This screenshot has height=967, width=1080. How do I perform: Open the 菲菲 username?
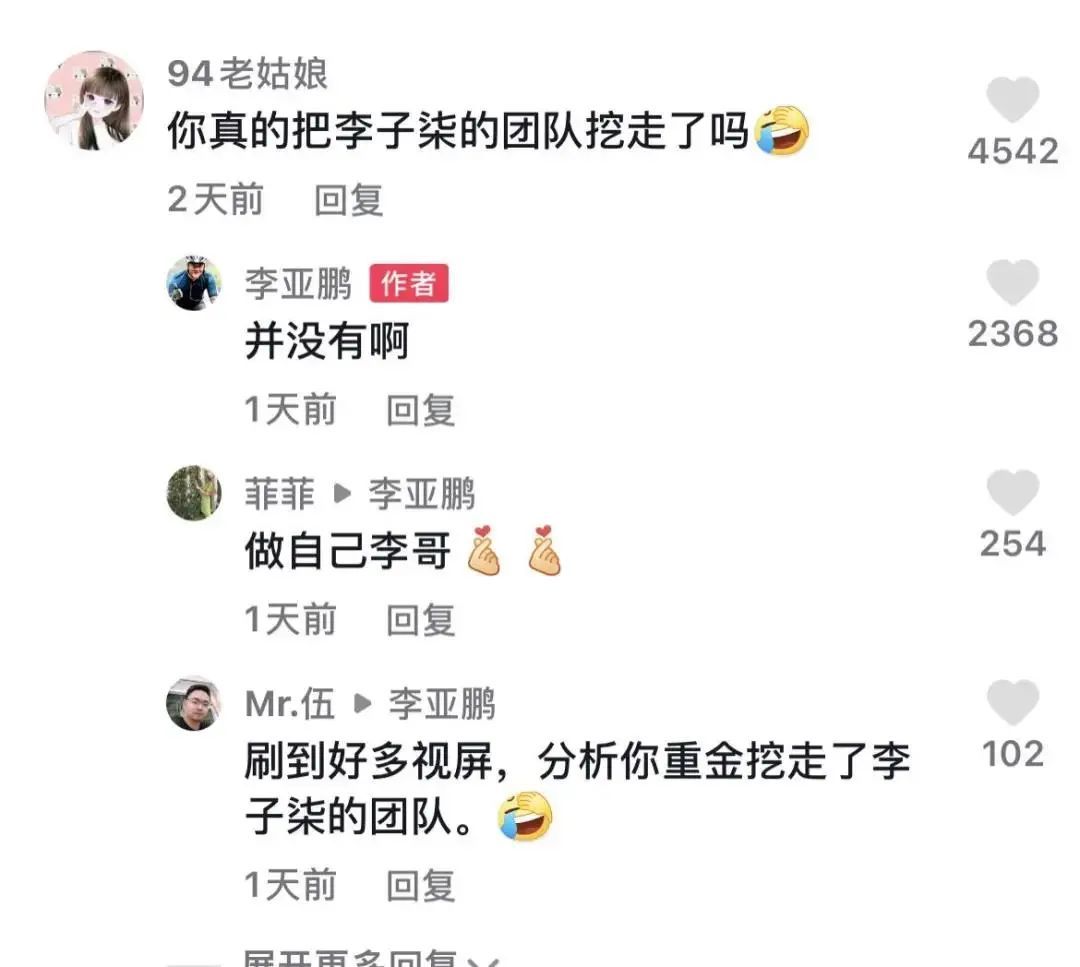(x=280, y=494)
